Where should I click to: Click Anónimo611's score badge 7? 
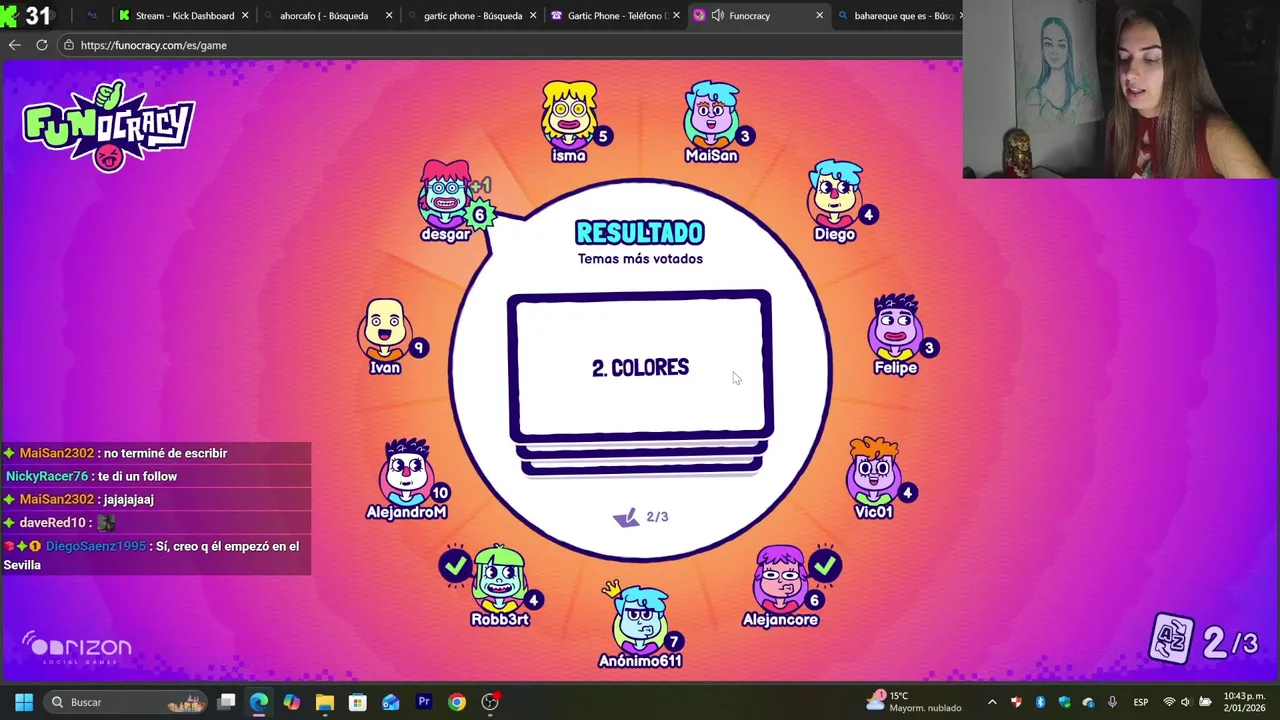click(674, 642)
